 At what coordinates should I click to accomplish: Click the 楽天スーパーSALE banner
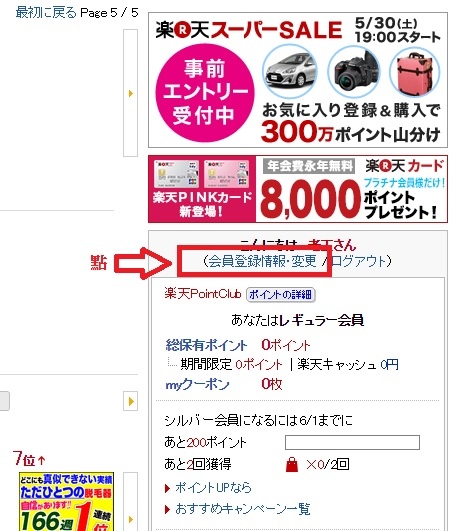pos(298,80)
